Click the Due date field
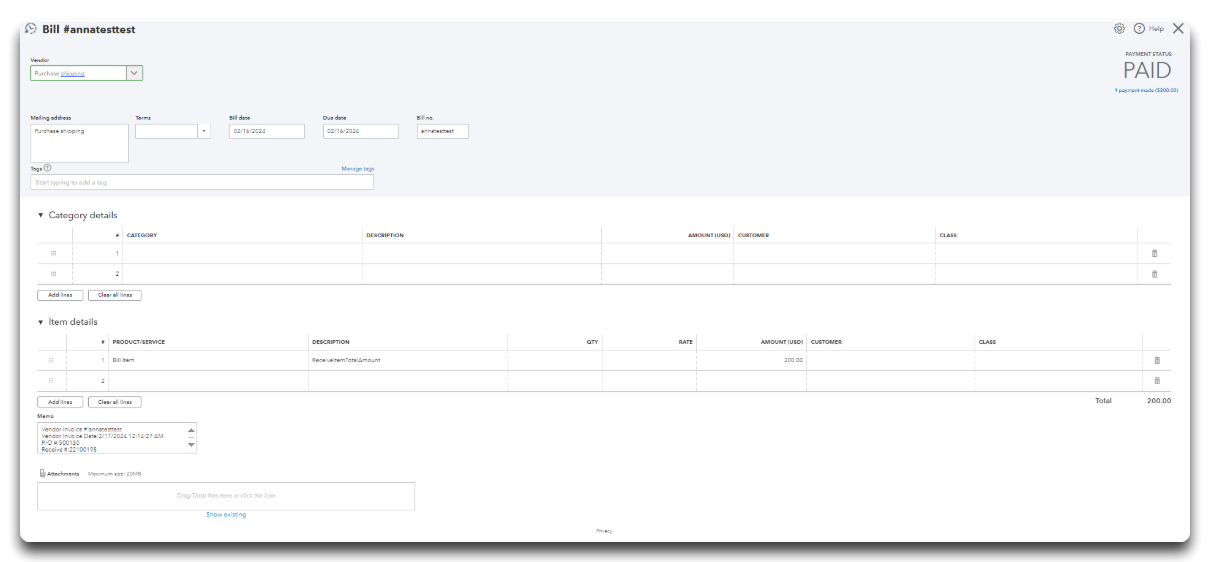1210x562 pixels. coord(361,131)
